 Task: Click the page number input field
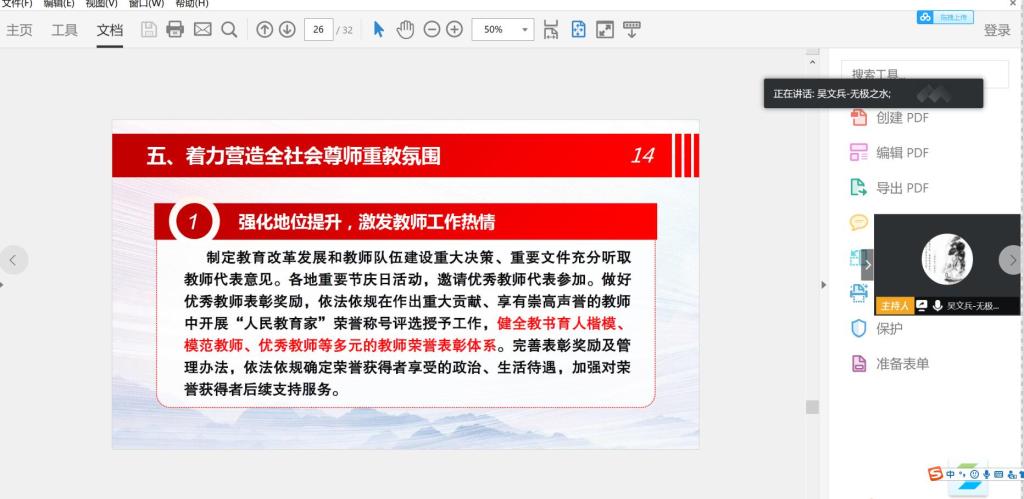tap(318, 30)
